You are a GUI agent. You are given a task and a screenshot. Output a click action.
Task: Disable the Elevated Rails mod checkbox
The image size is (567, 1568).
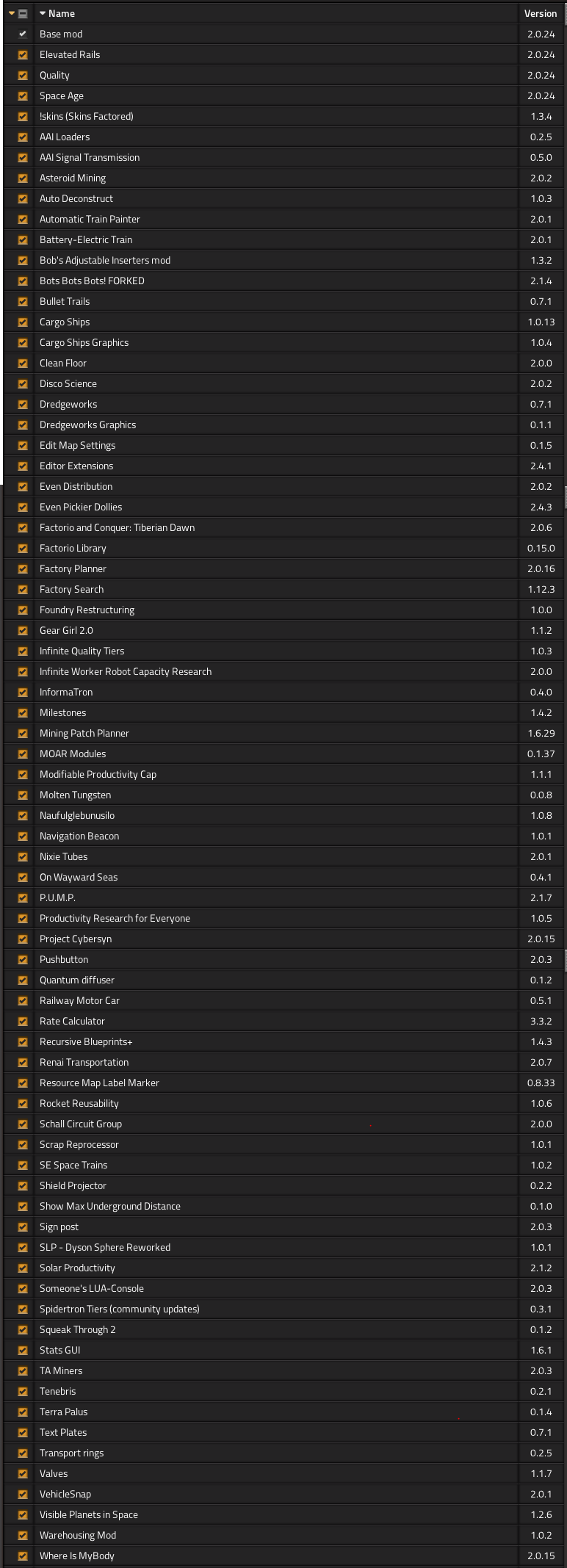point(23,54)
